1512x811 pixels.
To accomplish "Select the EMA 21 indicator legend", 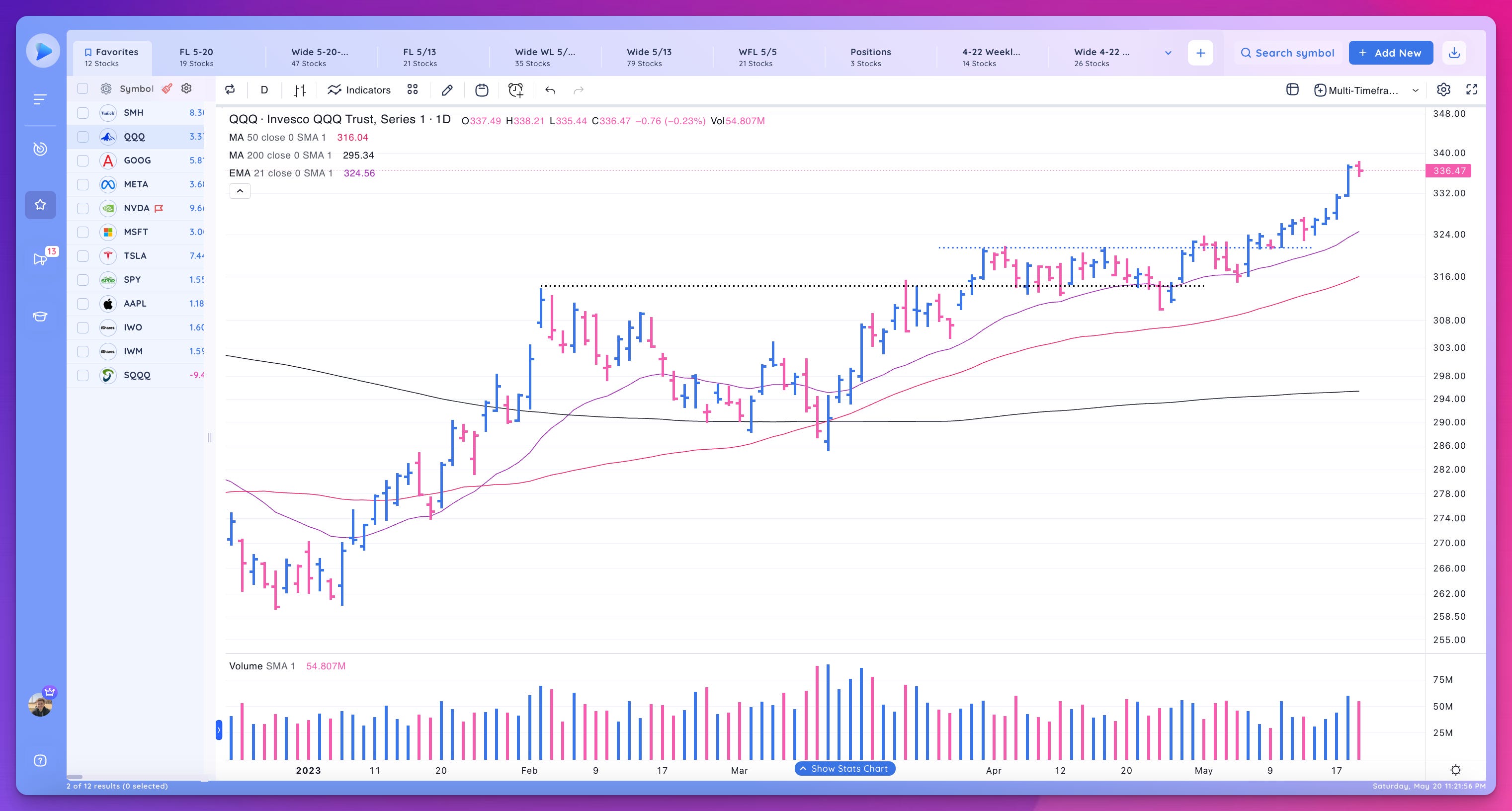I will (x=302, y=173).
